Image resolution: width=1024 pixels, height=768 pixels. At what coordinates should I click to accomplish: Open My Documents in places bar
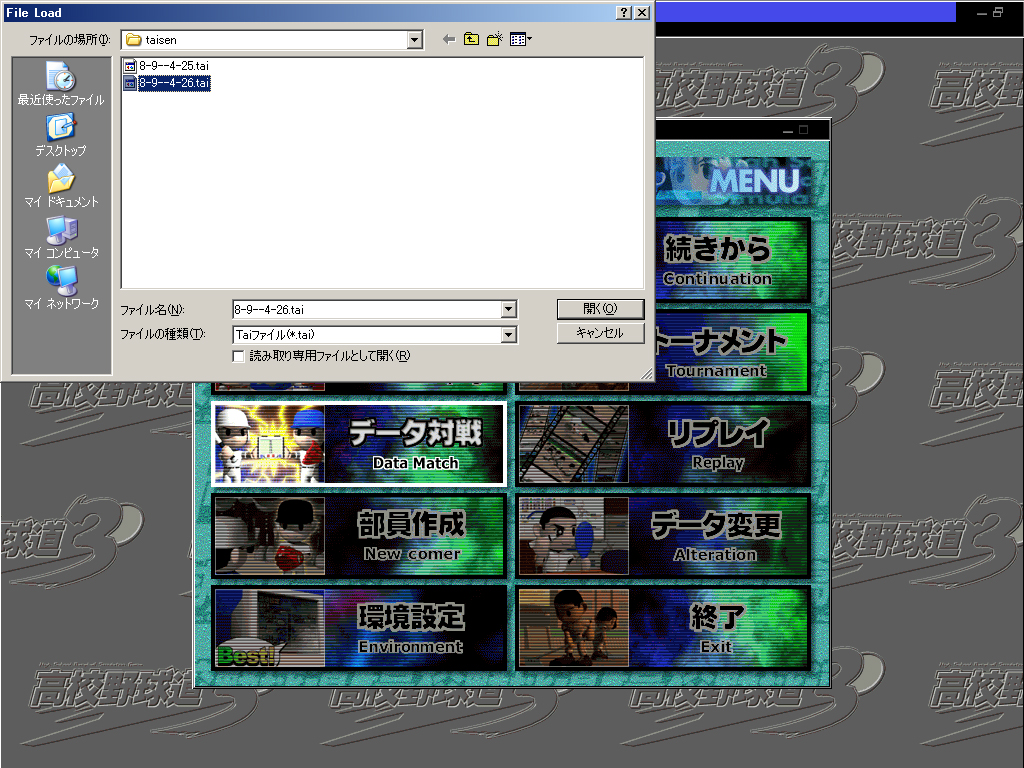tap(61, 186)
